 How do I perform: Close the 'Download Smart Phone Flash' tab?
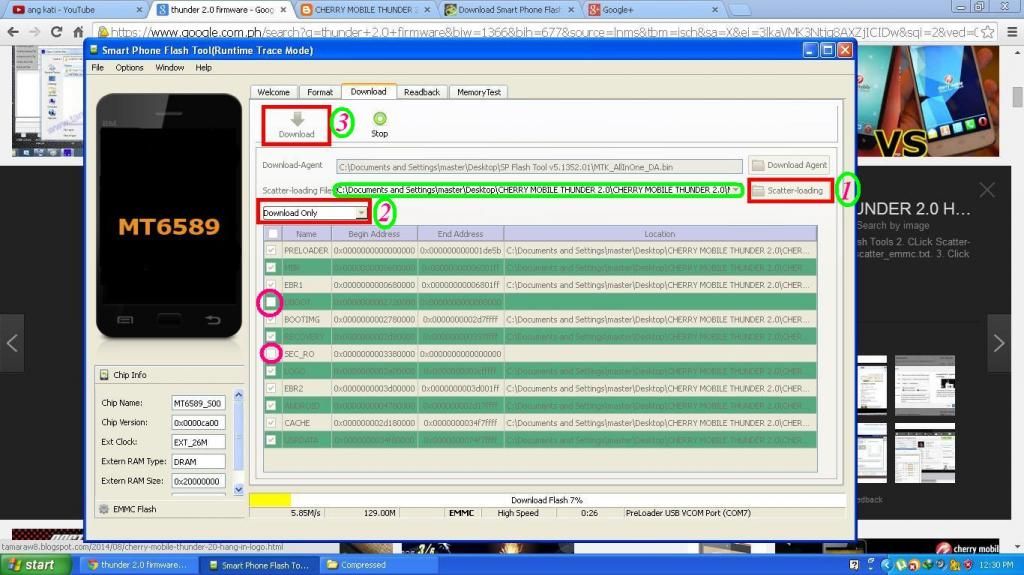[571, 10]
